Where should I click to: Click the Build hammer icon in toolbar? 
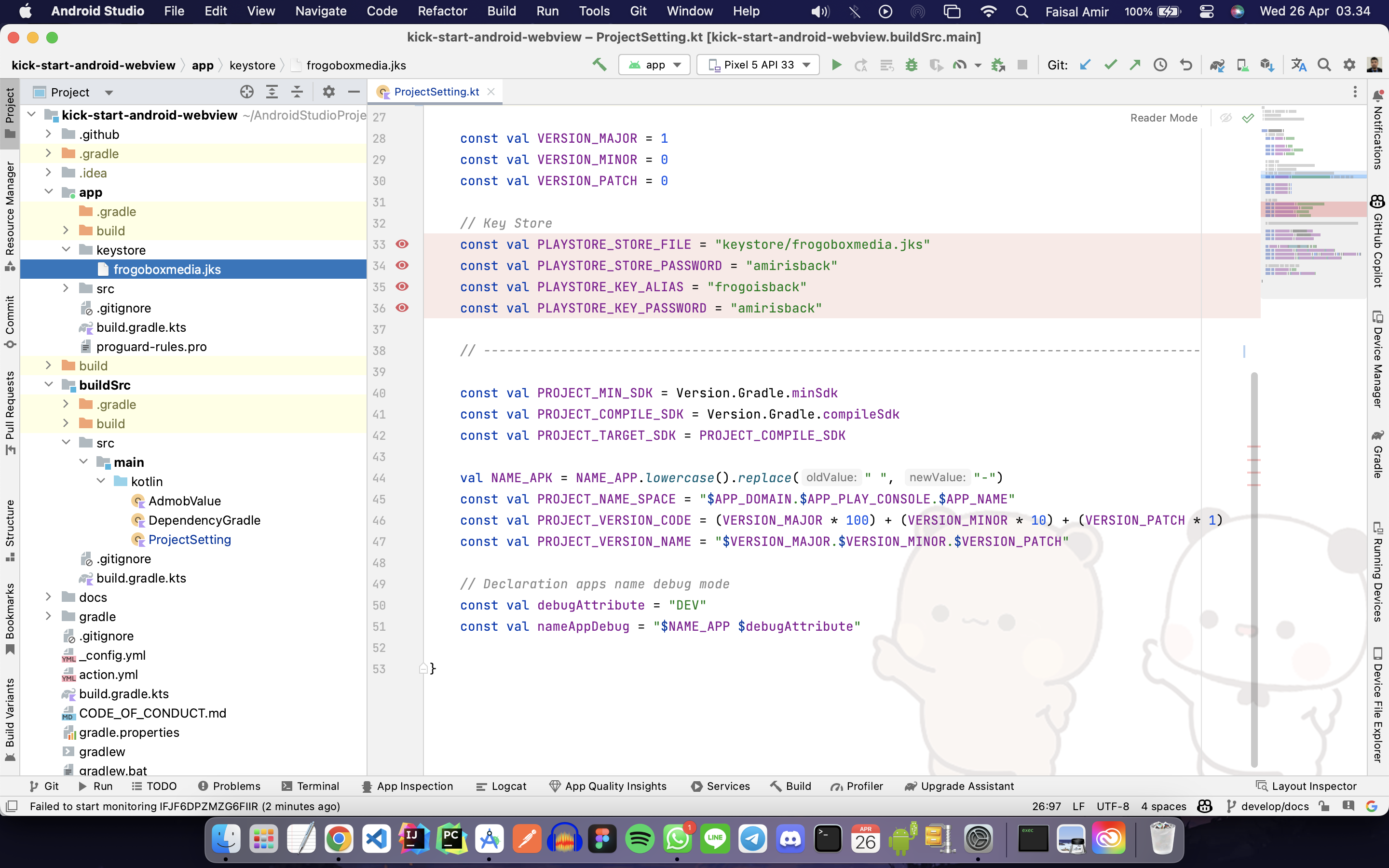[599, 65]
